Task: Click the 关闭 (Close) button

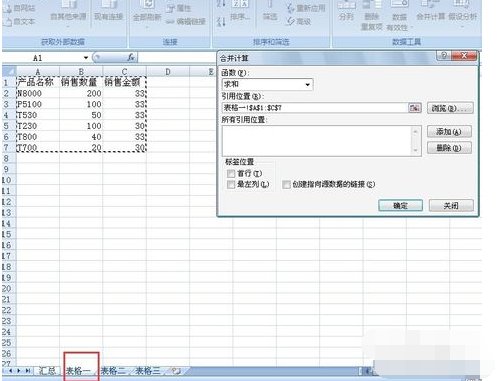Action: (451, 206)
